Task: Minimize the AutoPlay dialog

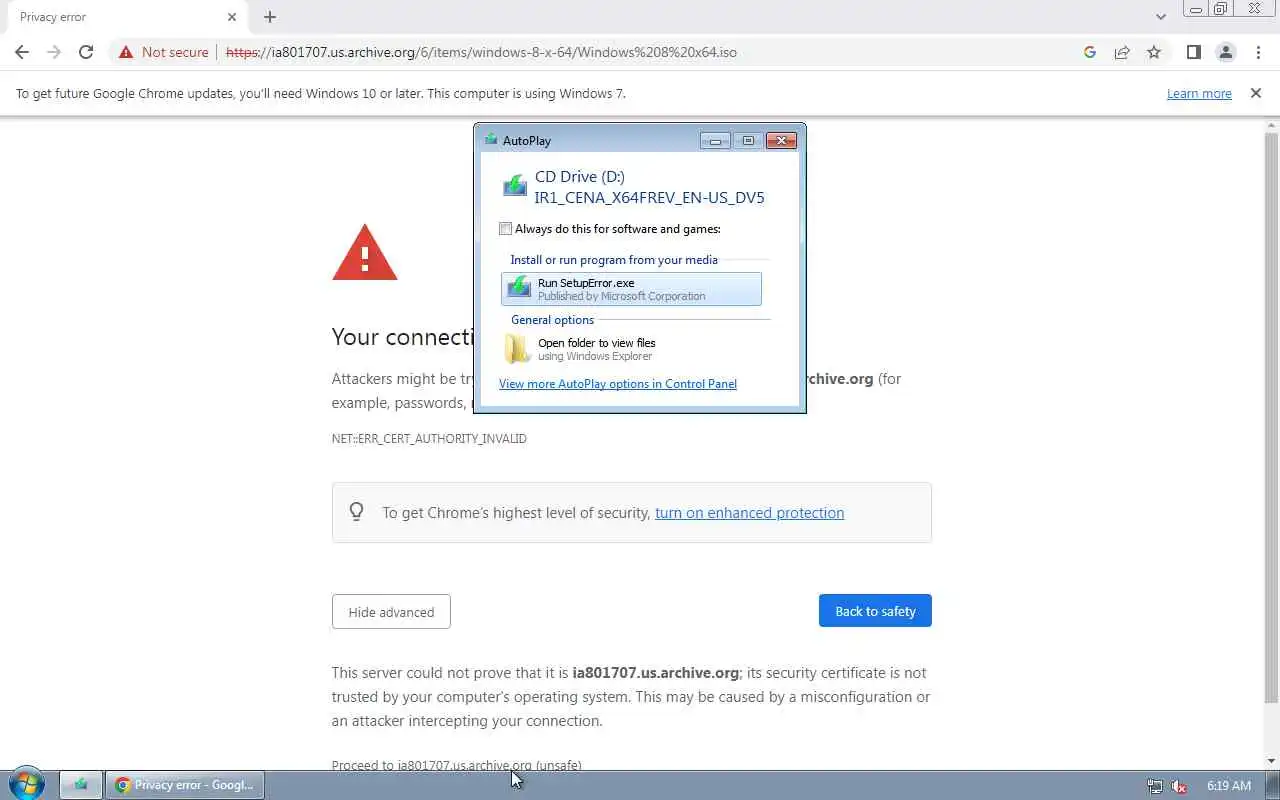Action: [x=715, y=141]
